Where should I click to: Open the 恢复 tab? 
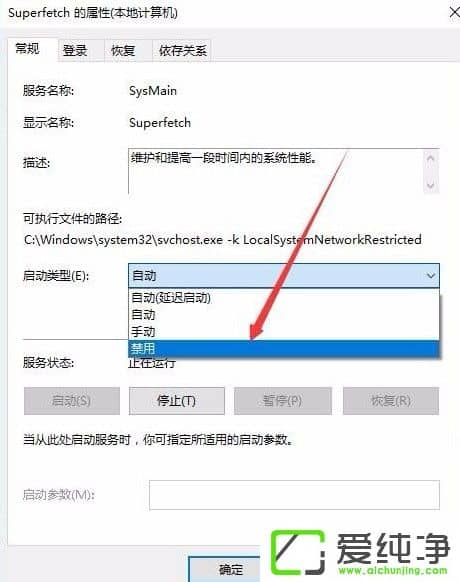click(123, 50)
